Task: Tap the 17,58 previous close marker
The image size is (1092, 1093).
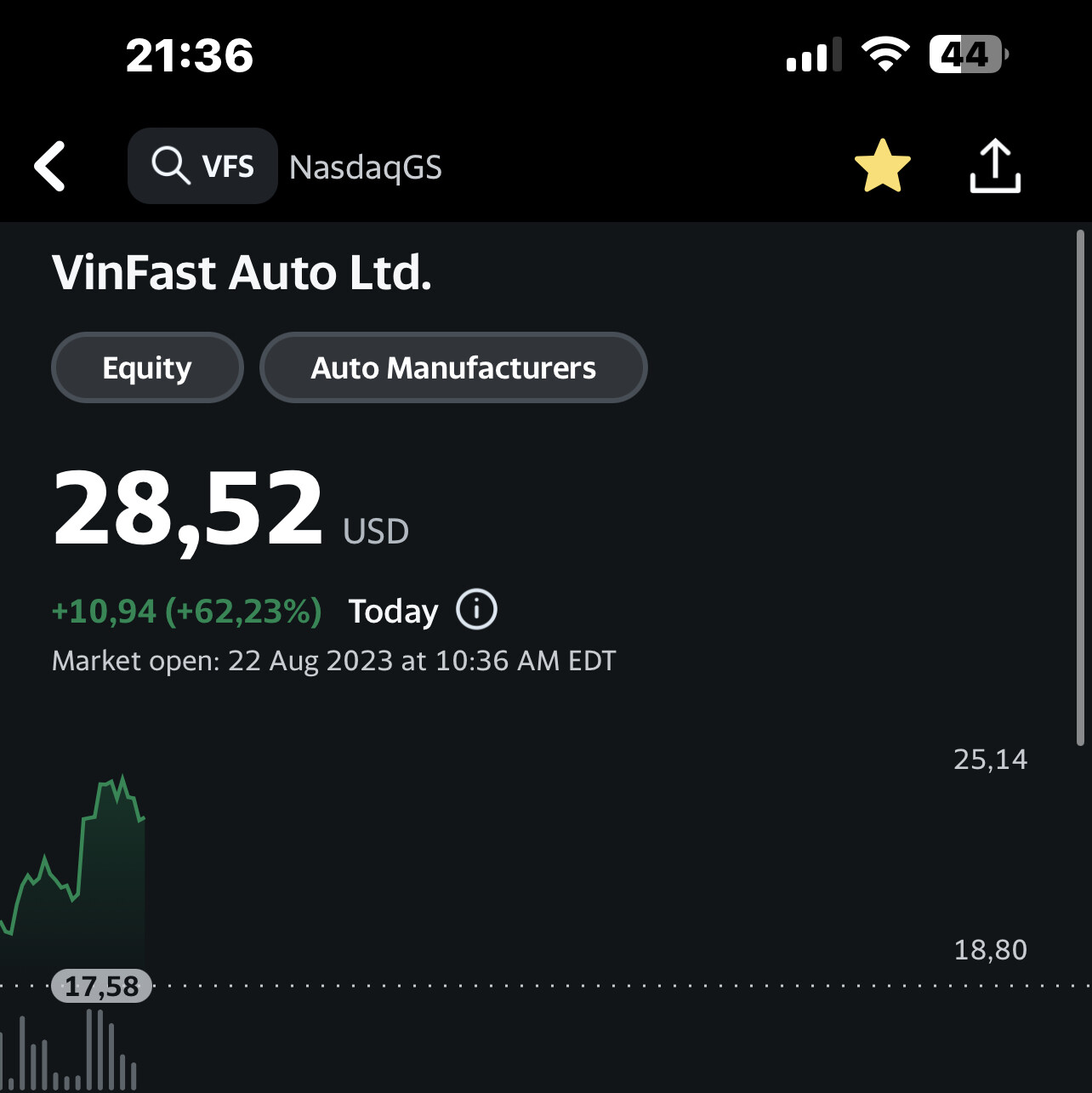Action: [101, 986]
